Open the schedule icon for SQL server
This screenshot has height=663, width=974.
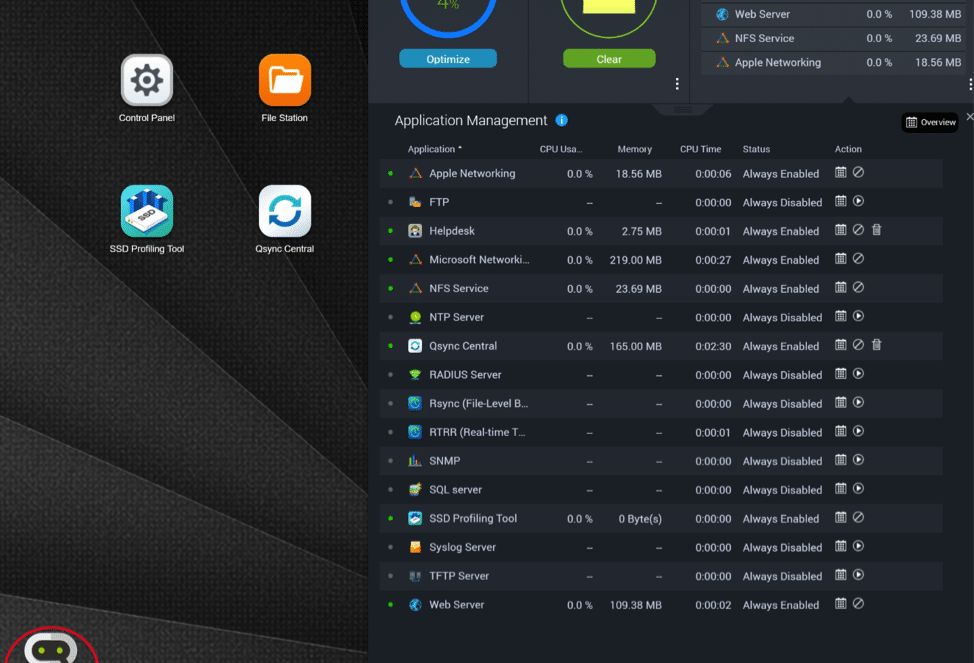pyautogui.click(x=840, y=488)
